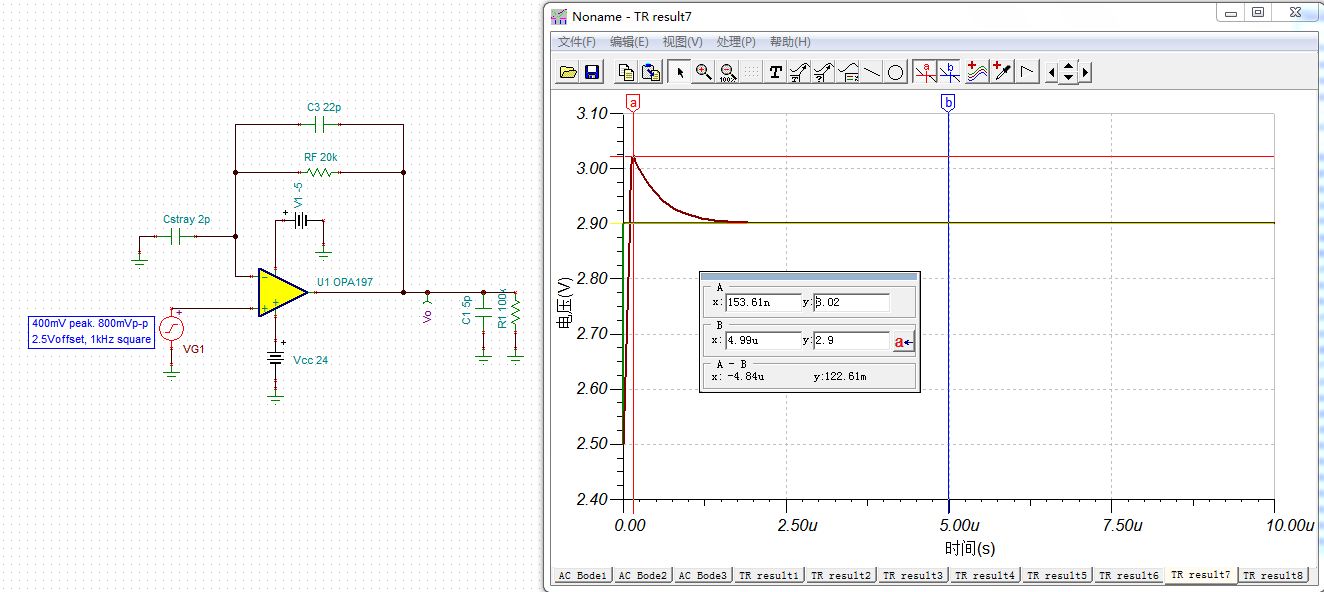The height and width of the screenshot is (592, 1324).
Task: Open the 编辑(E) menu
Action: tap(629, 42)
